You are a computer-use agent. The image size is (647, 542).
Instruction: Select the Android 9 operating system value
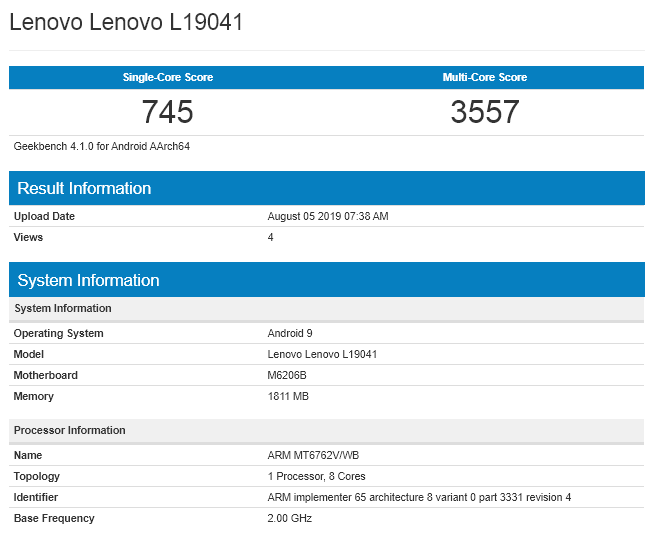click(x=290, y=333)
